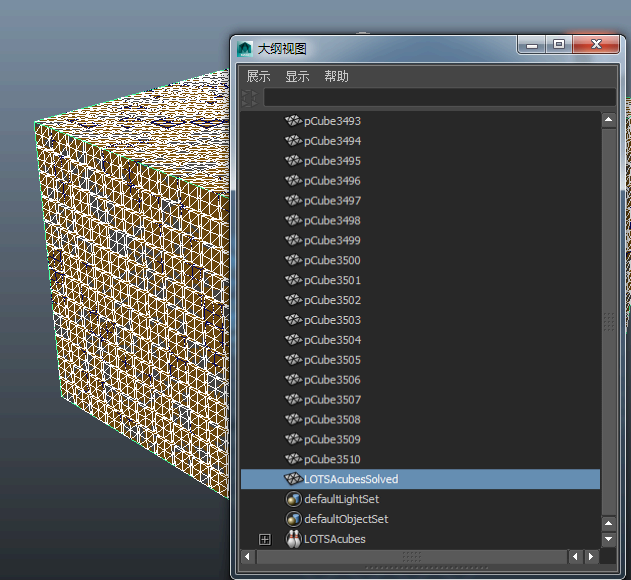631x580 pixels.
Task: Click the outliner search filter field
Action: [x=439, y=97]
